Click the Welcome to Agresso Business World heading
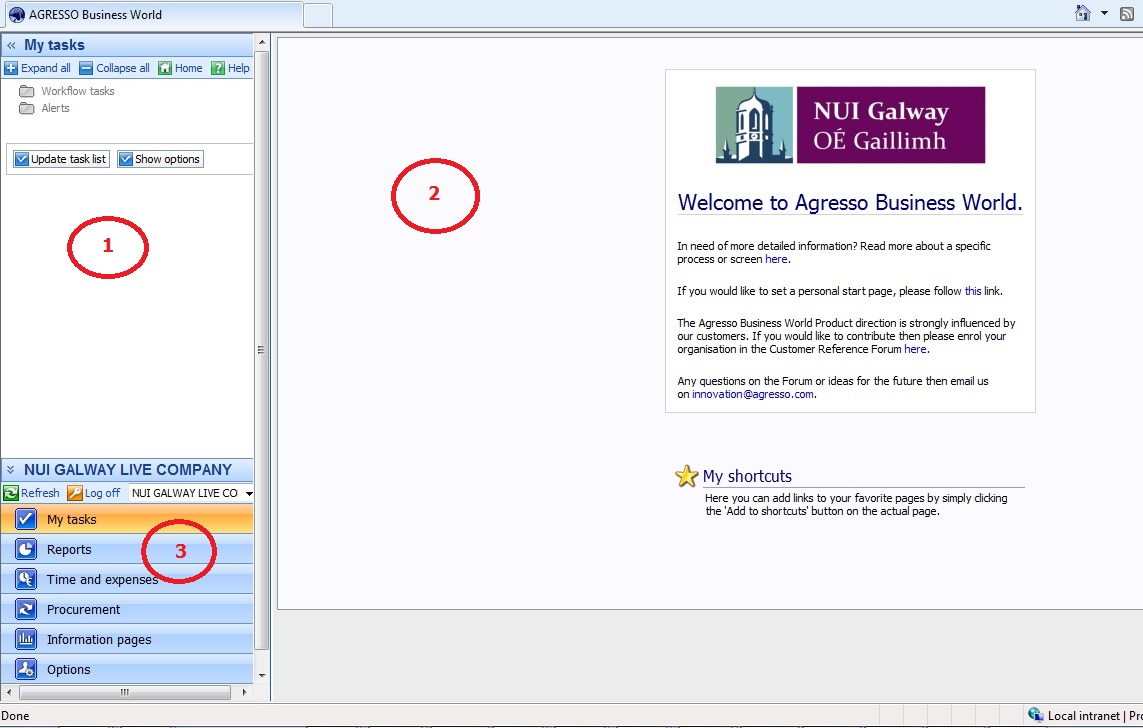The image size is (1143, 728). point(850,203)
